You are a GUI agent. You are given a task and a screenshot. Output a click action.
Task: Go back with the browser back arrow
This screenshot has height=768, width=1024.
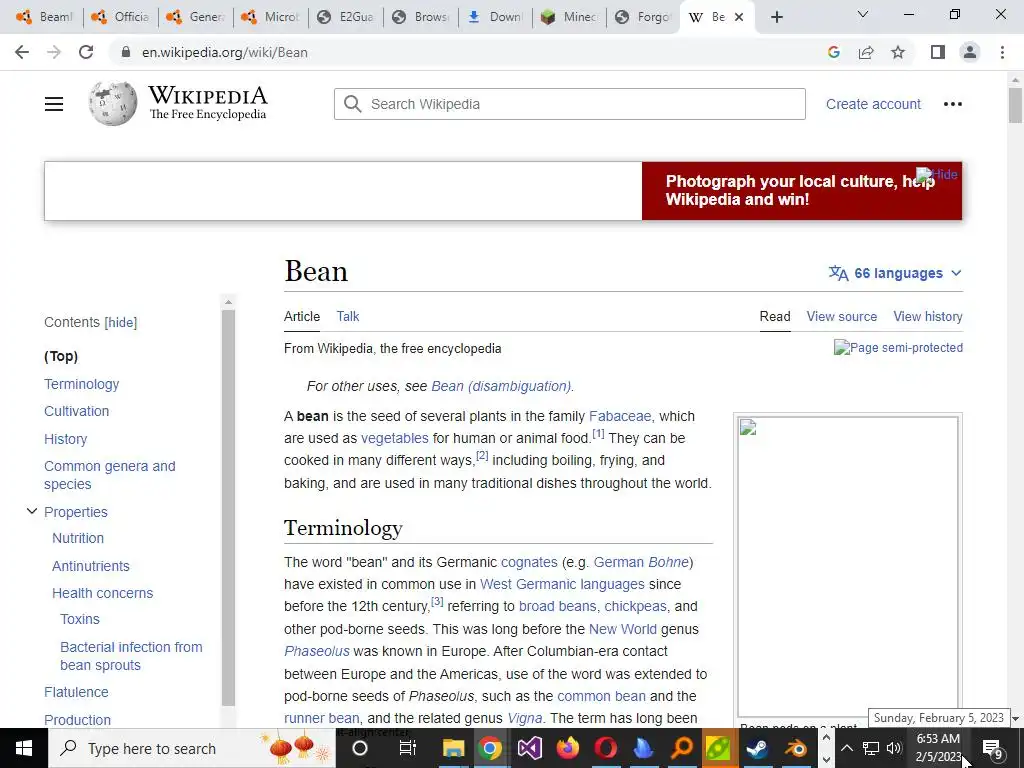[22, 52]
